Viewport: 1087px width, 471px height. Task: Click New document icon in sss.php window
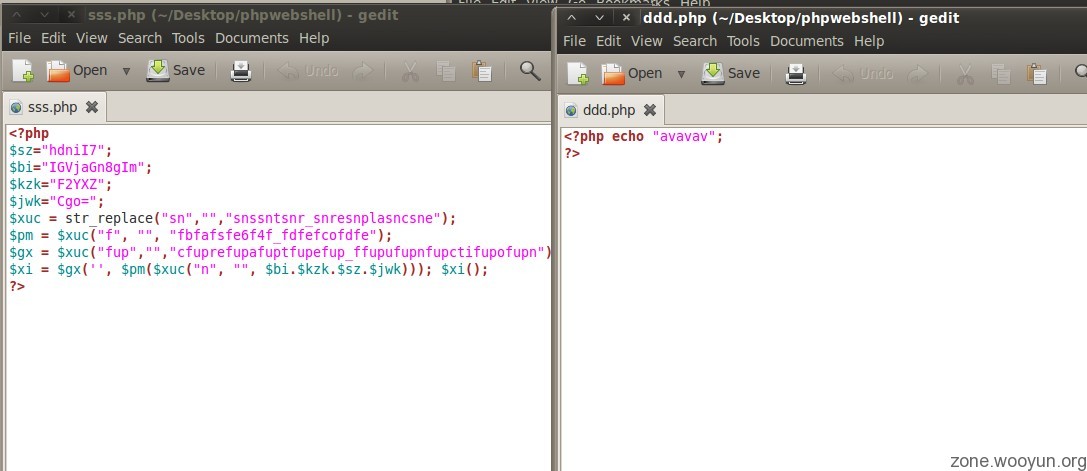(23, 71)
